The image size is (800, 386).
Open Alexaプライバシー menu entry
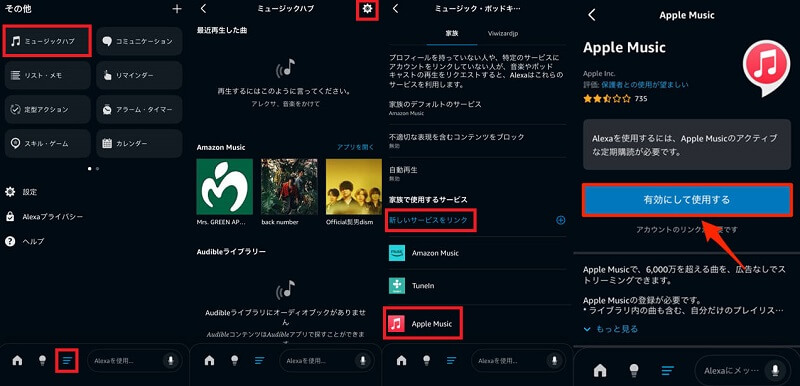pos(44,217)
